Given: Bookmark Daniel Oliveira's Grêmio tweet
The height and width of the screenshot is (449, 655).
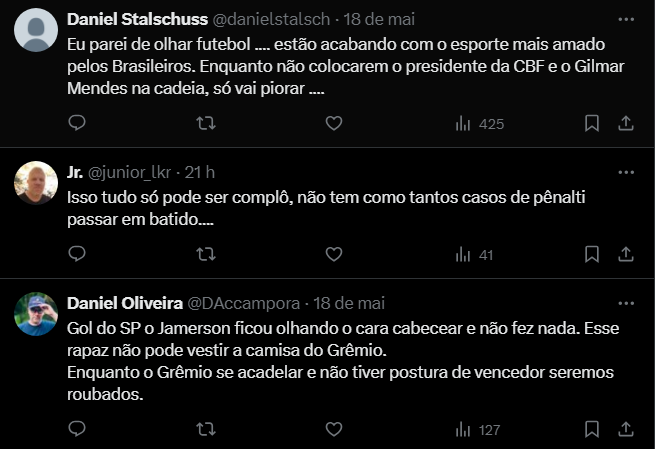Looking at the screenshot, I should click(592, 429).
